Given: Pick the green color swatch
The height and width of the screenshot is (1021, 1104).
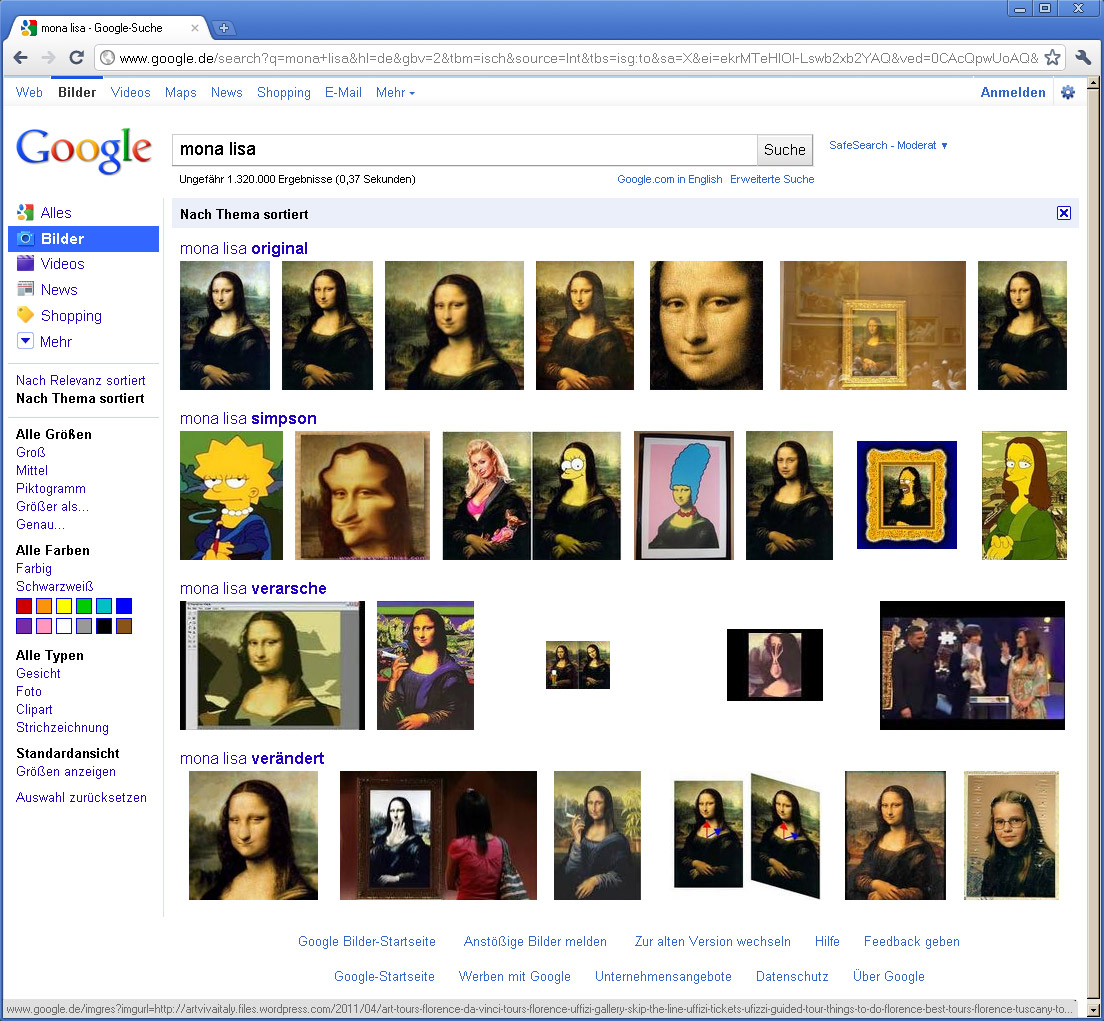Looking at the screenshot, I should (84, 606).
